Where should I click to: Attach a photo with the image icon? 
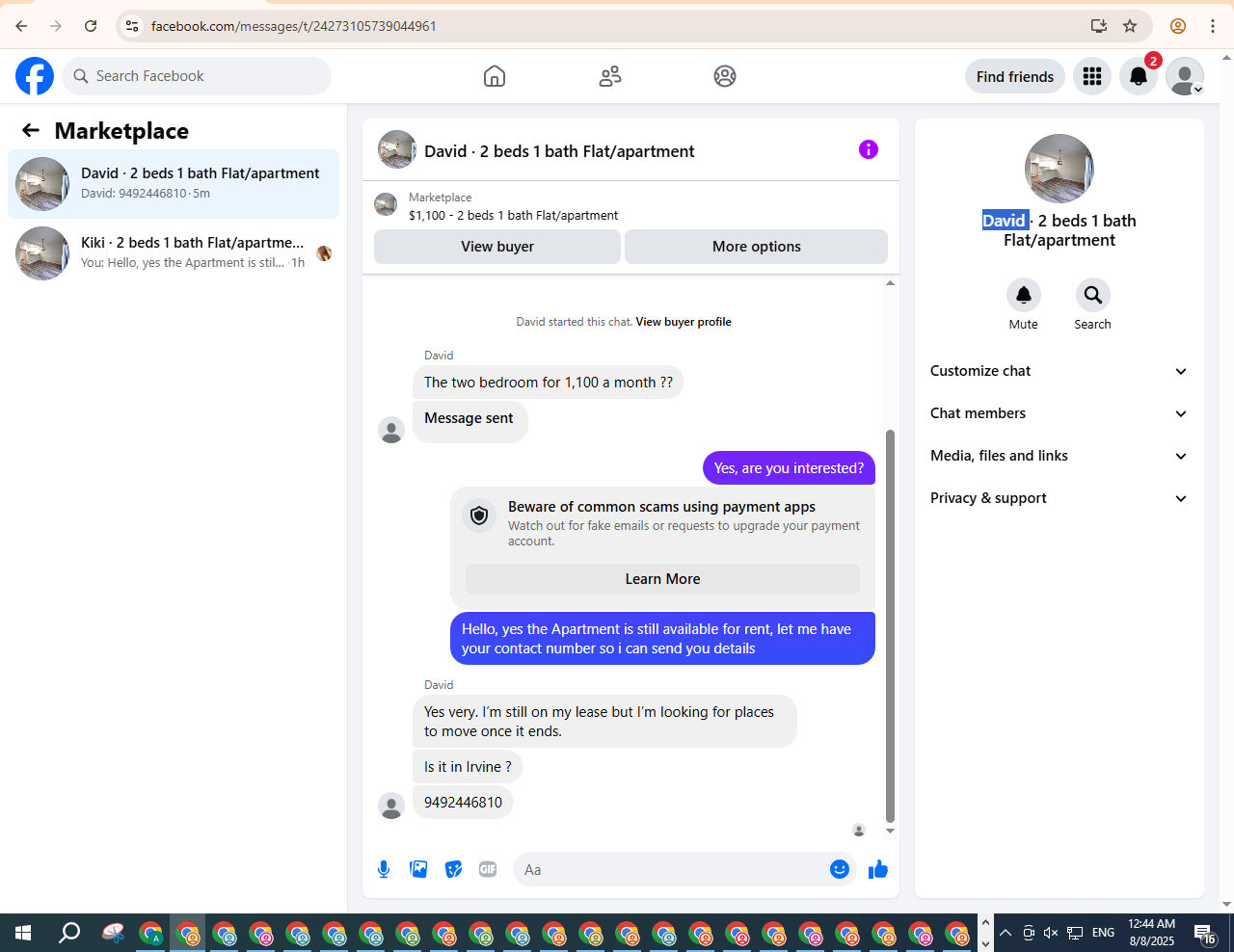418,869
